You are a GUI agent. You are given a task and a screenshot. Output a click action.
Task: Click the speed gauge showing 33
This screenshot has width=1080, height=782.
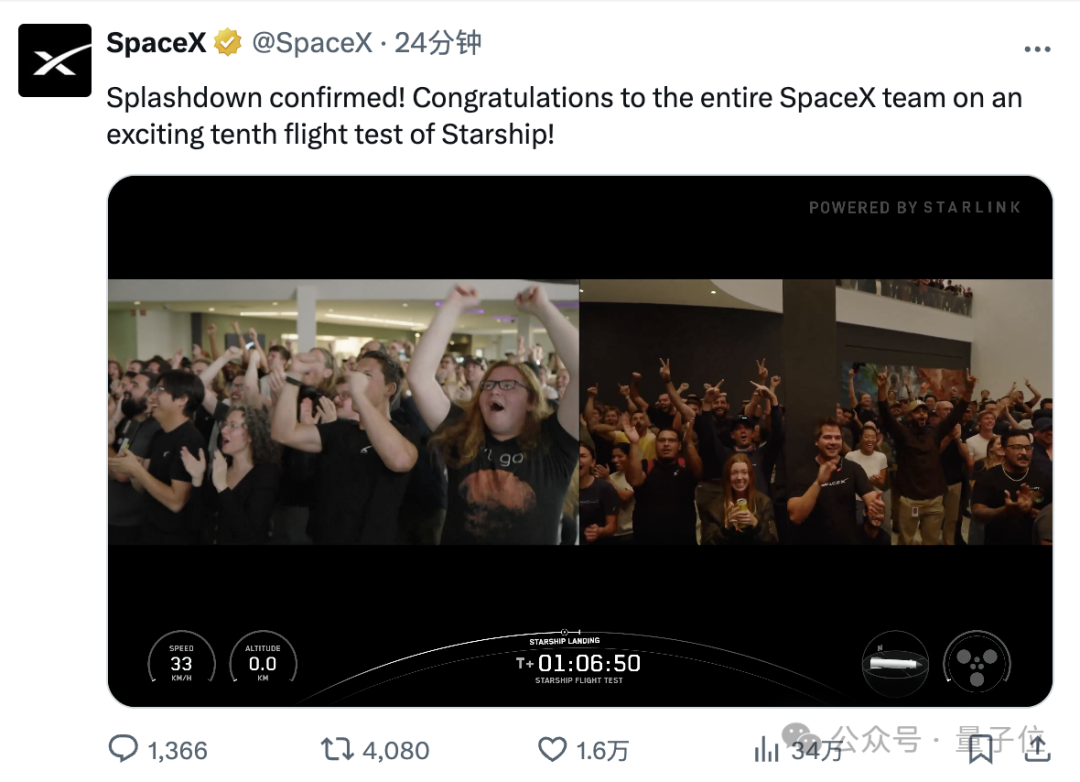[181, 662]
